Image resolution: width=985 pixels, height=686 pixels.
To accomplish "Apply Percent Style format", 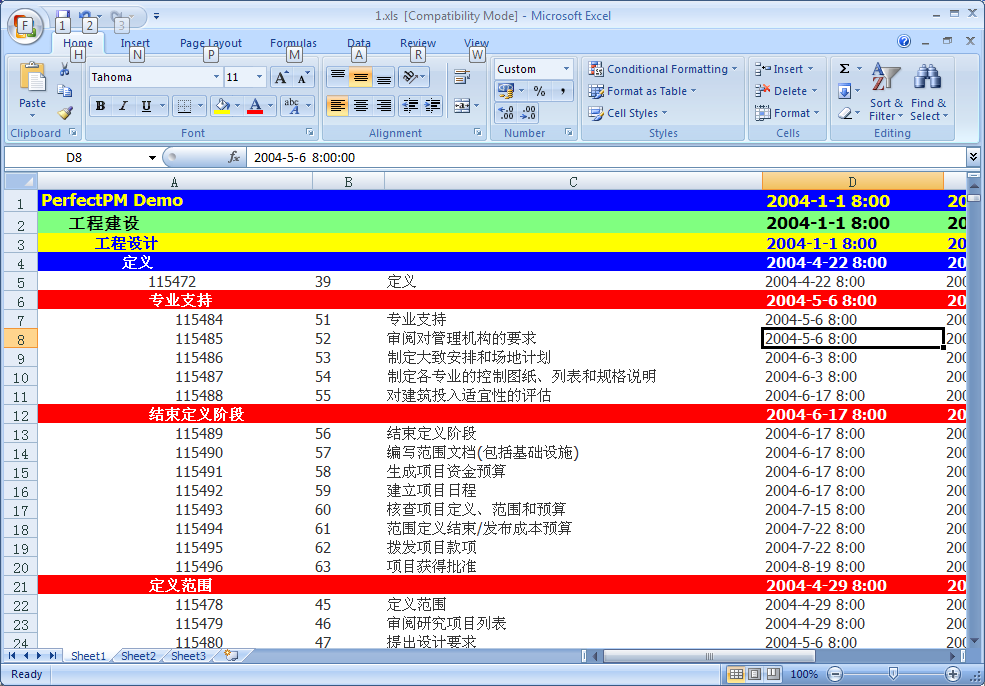I will pyautogui.click(x=539, y=91).
